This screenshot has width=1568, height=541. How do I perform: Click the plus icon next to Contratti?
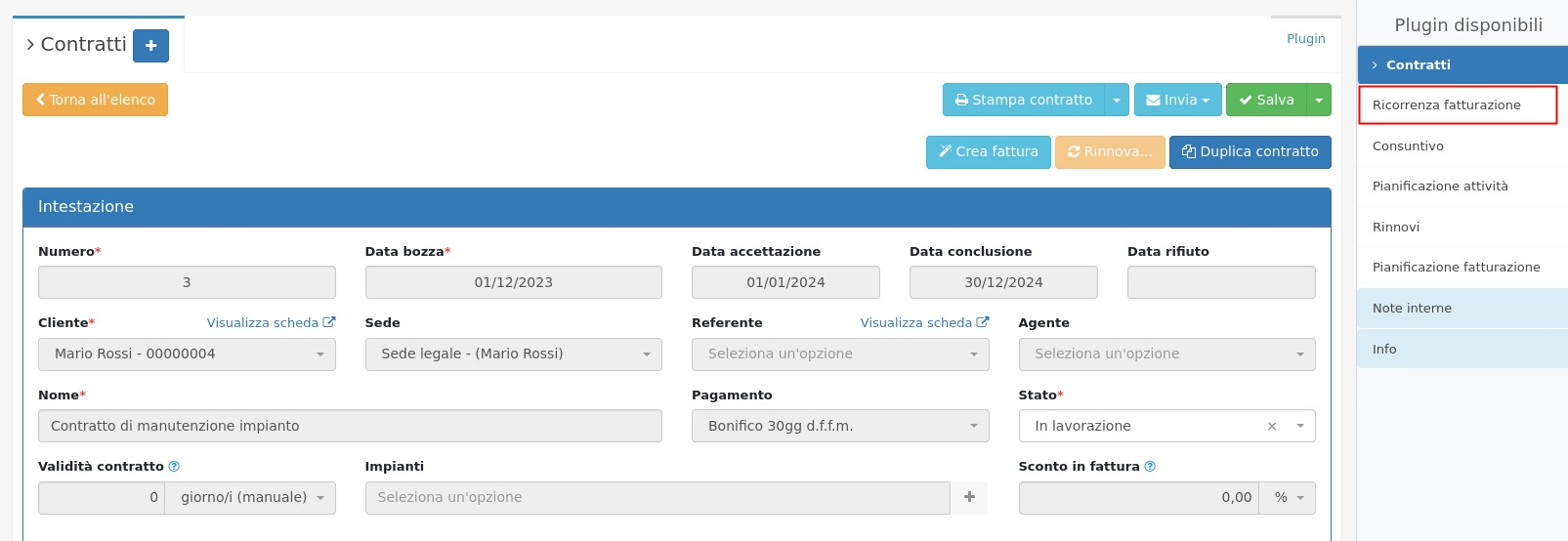150,46
